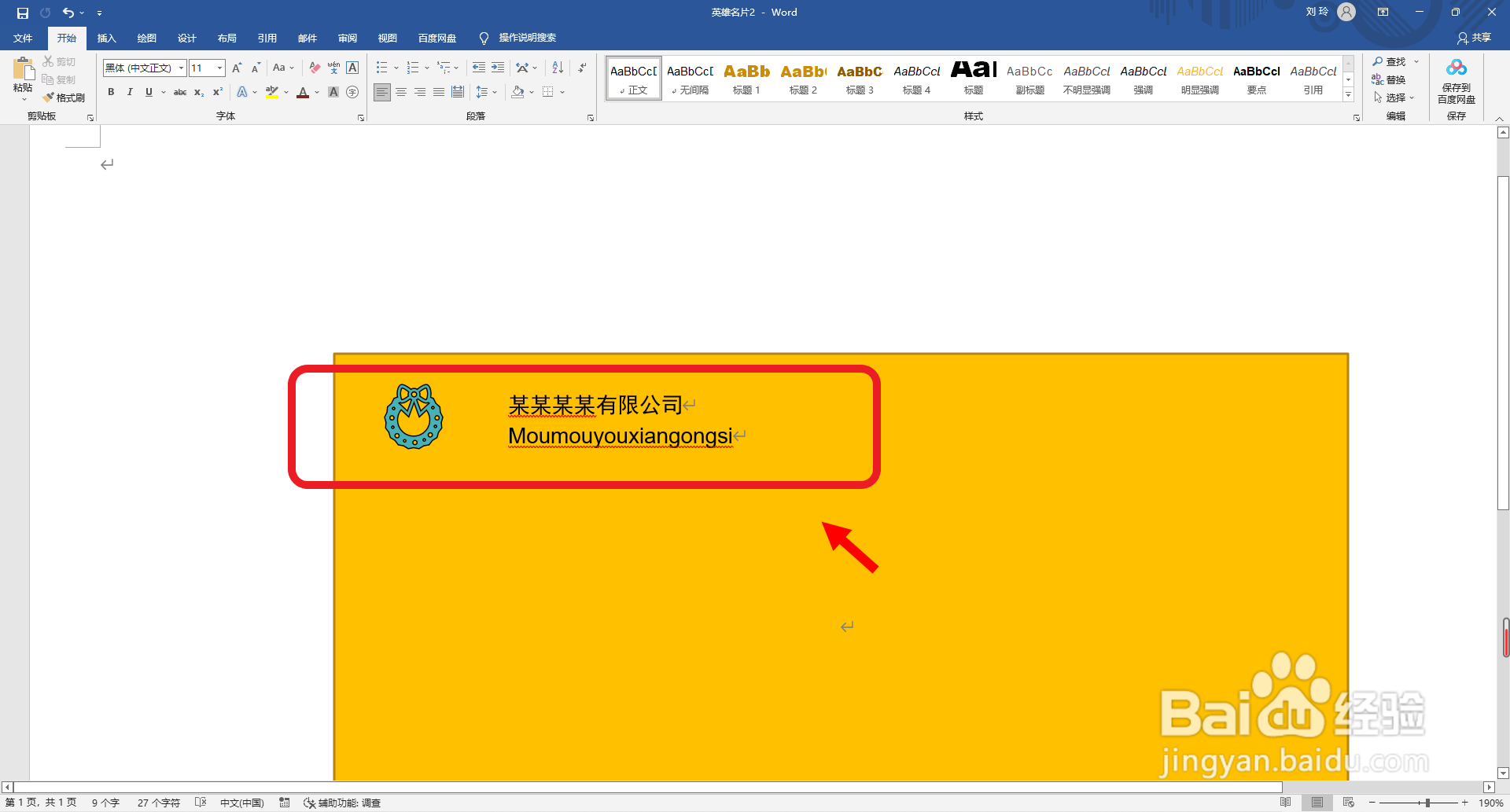The height and width of the screenshot is (812, 1510).
Task: Apply the Heading 1 (标题 1) style
Action: (x=746, y=78)
